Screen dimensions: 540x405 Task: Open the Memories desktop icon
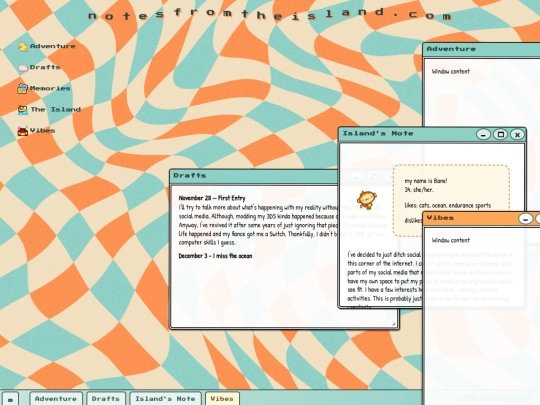tap(44, 89)
